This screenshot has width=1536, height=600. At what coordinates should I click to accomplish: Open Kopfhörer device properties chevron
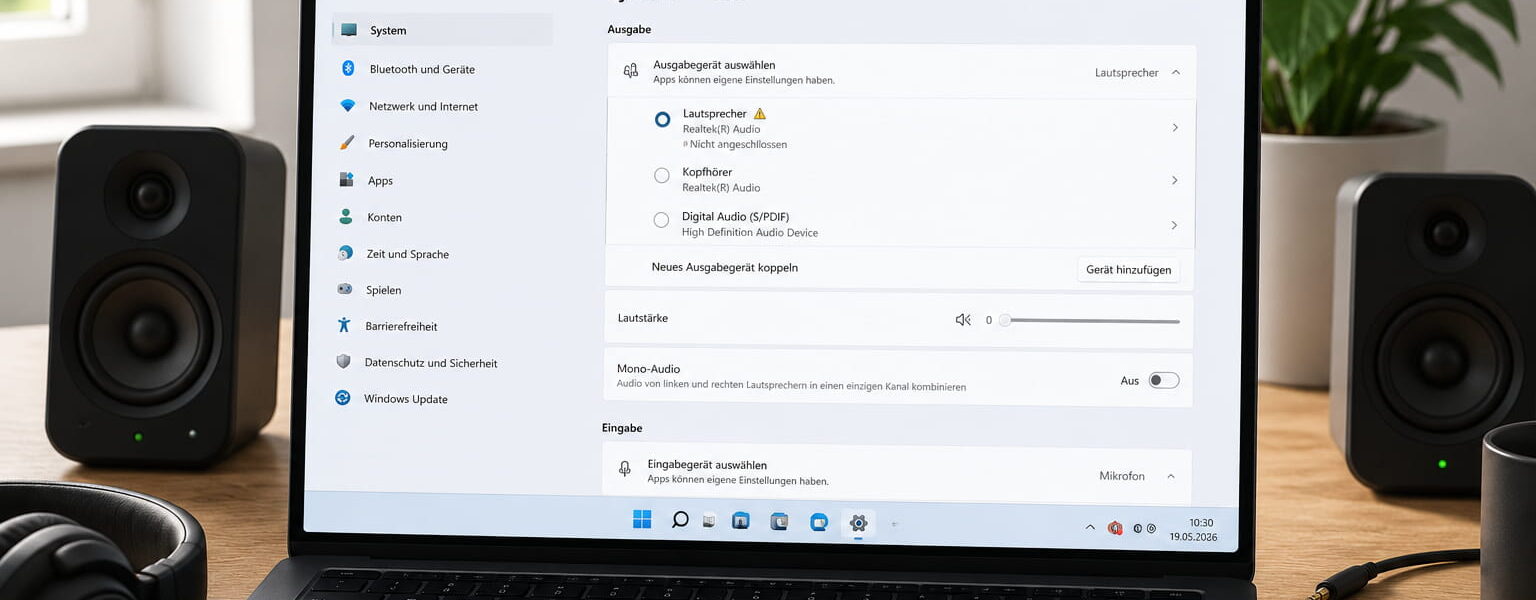1174,180
